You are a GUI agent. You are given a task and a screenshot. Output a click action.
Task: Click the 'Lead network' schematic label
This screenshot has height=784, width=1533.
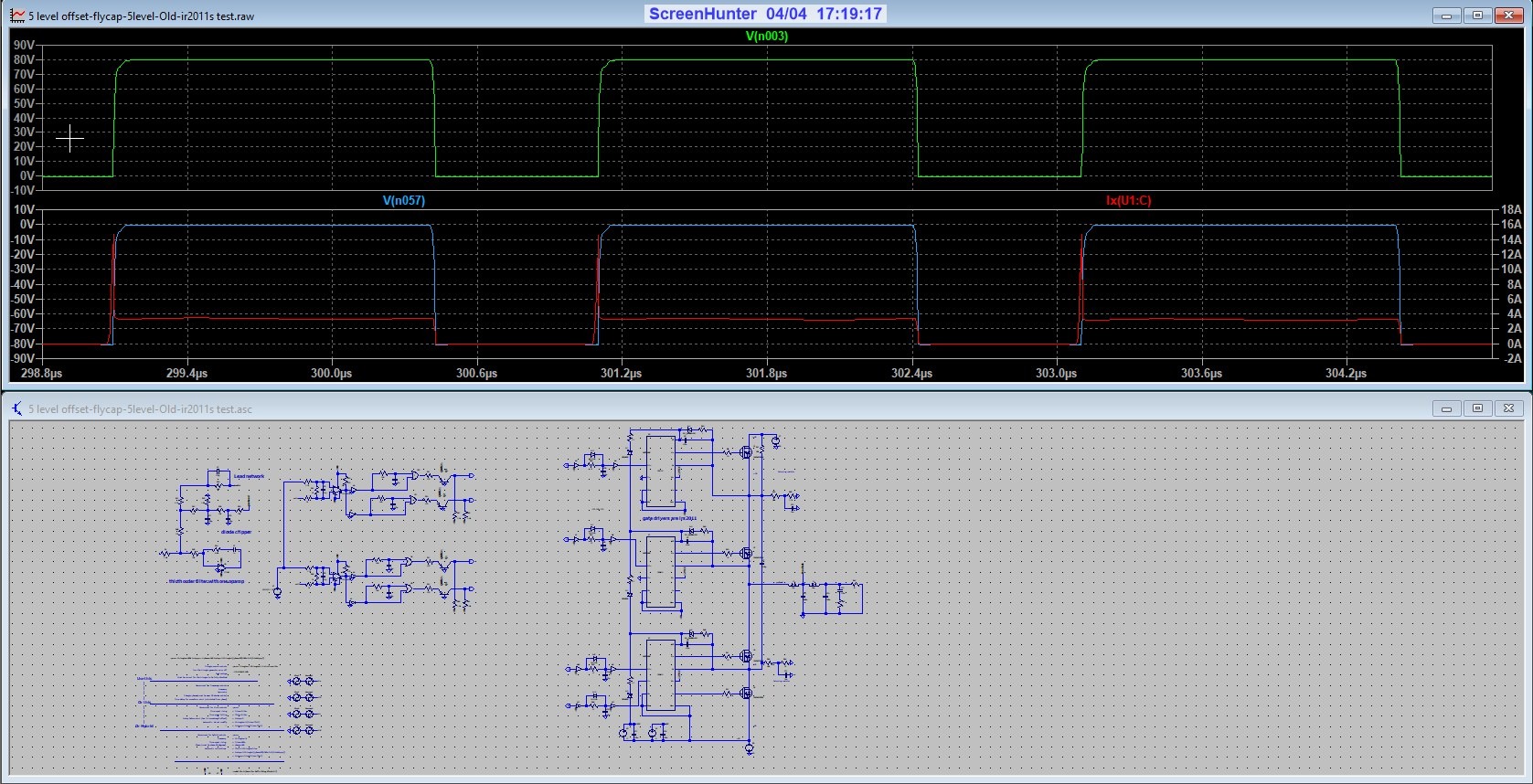tap(249, 476)
